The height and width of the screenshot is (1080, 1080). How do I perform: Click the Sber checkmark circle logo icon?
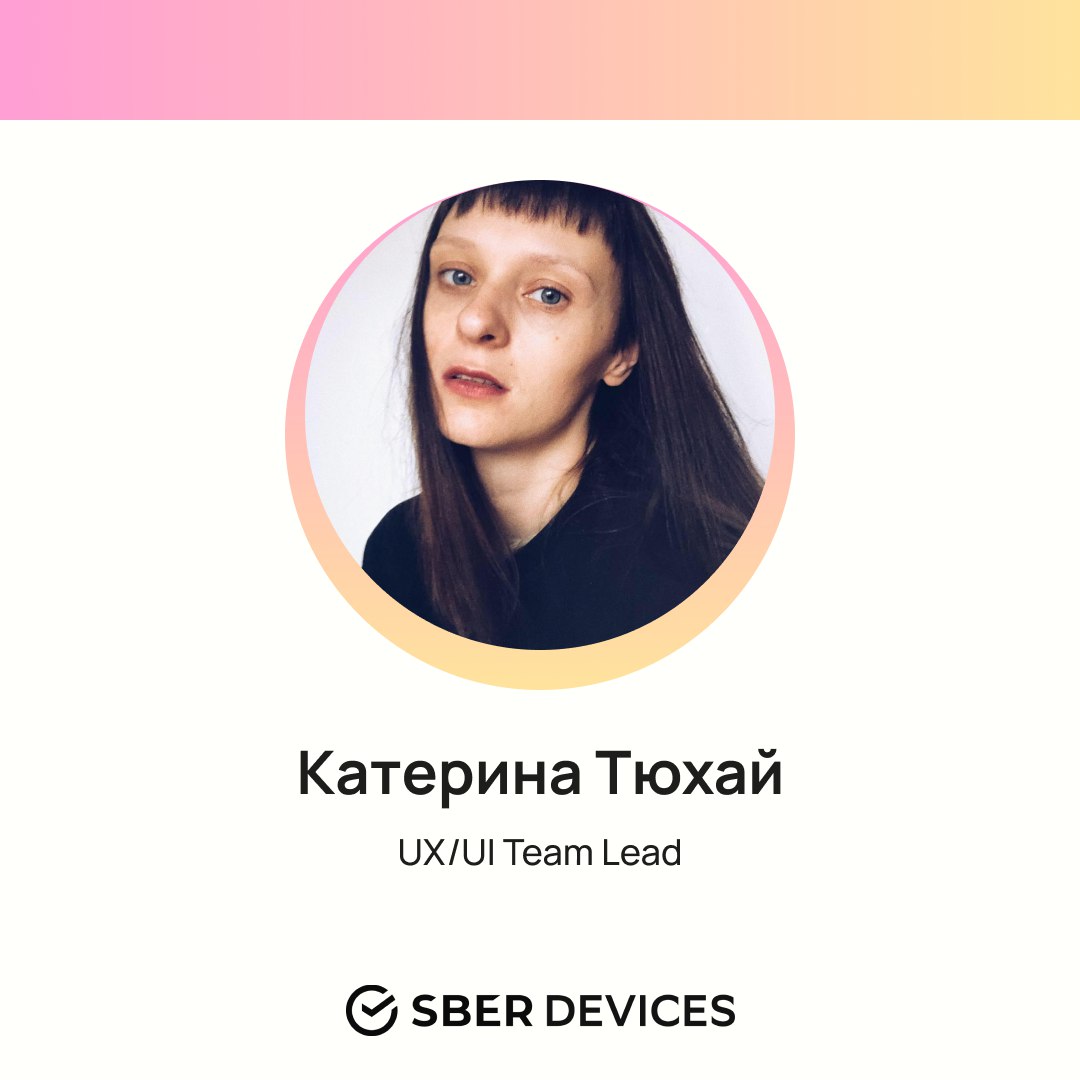[x=371, y=1010]
